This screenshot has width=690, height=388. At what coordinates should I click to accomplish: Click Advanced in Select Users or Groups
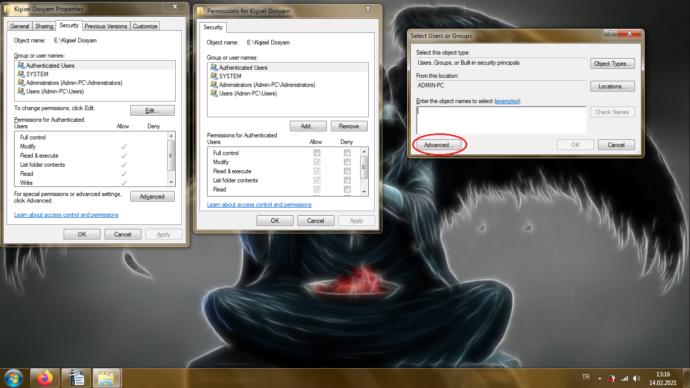click(439, 145)
